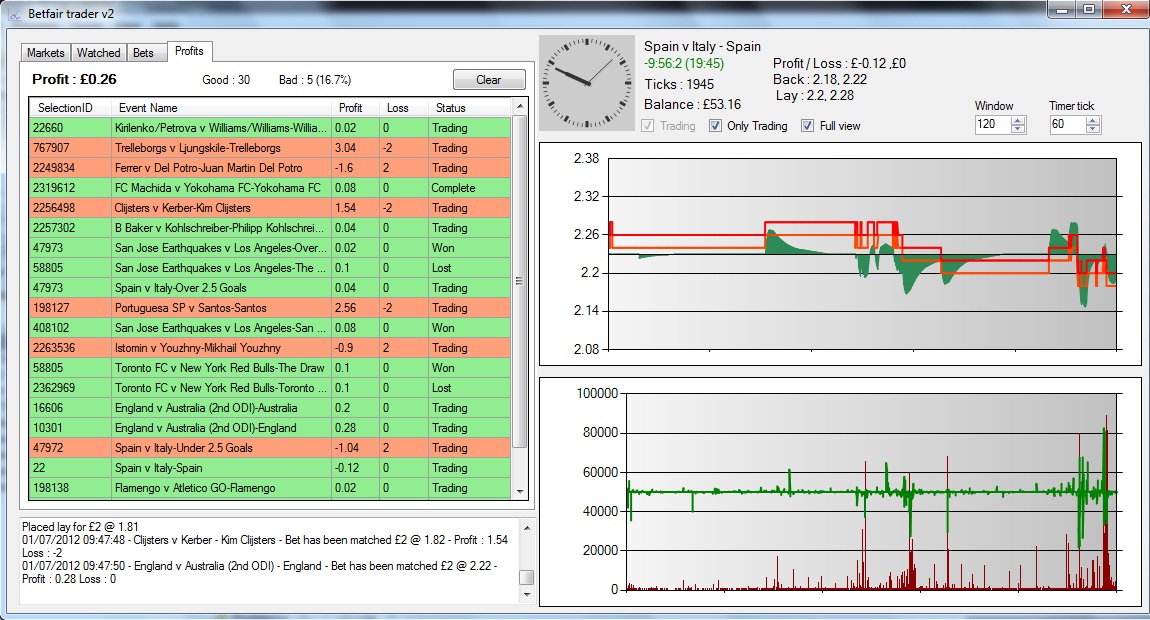
Task: Click the Ticks : 1945 label
Action: 679,84
